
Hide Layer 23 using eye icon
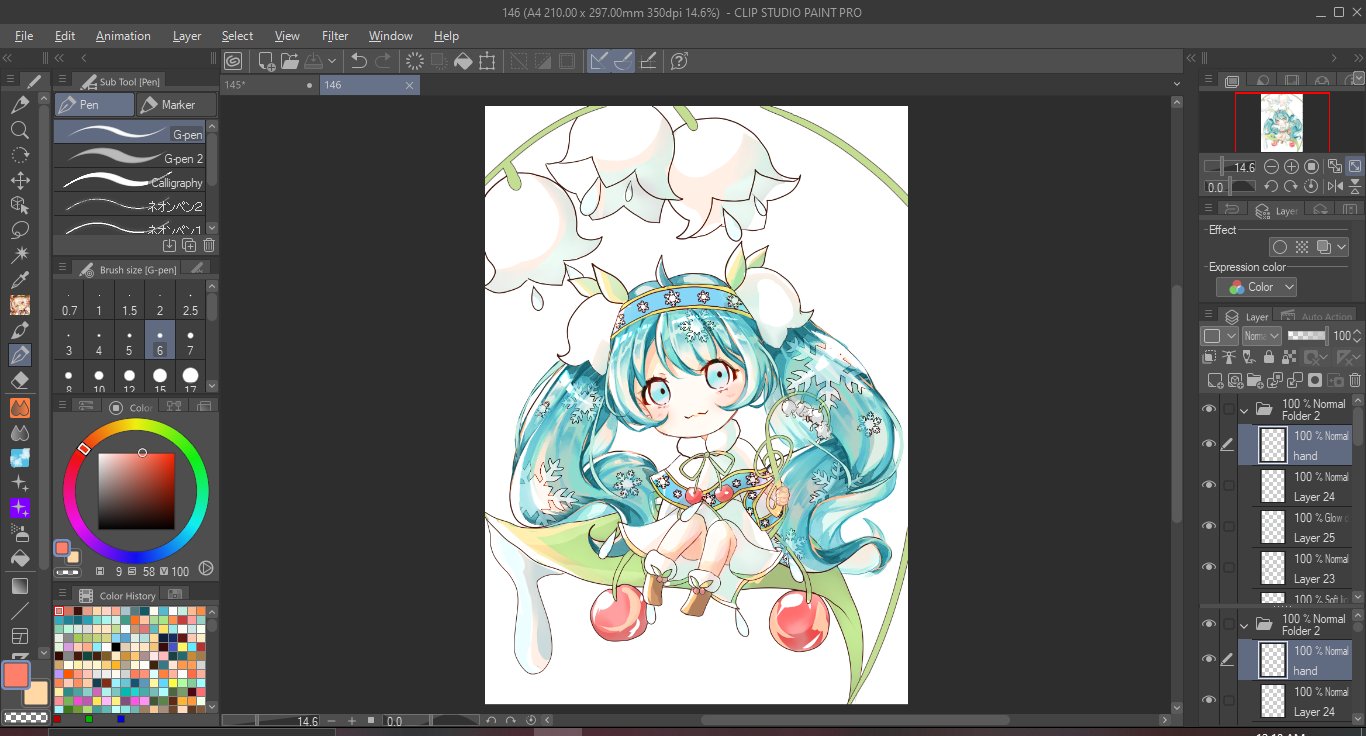click(1209, 567)
